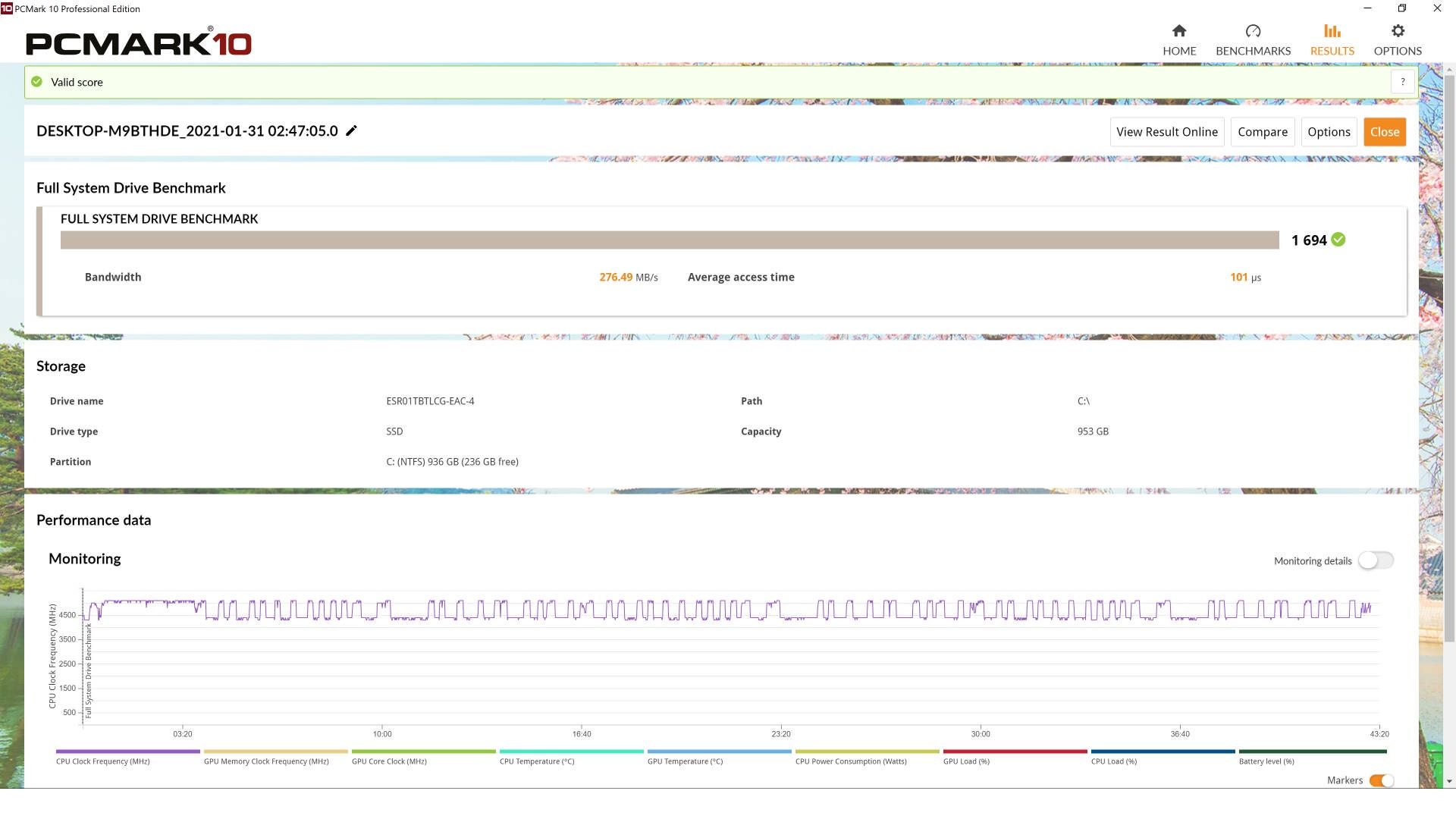
Task: Click the result name DESKTOP-M9BTHDE_2021-01-31 text
Action: point(187,130)
